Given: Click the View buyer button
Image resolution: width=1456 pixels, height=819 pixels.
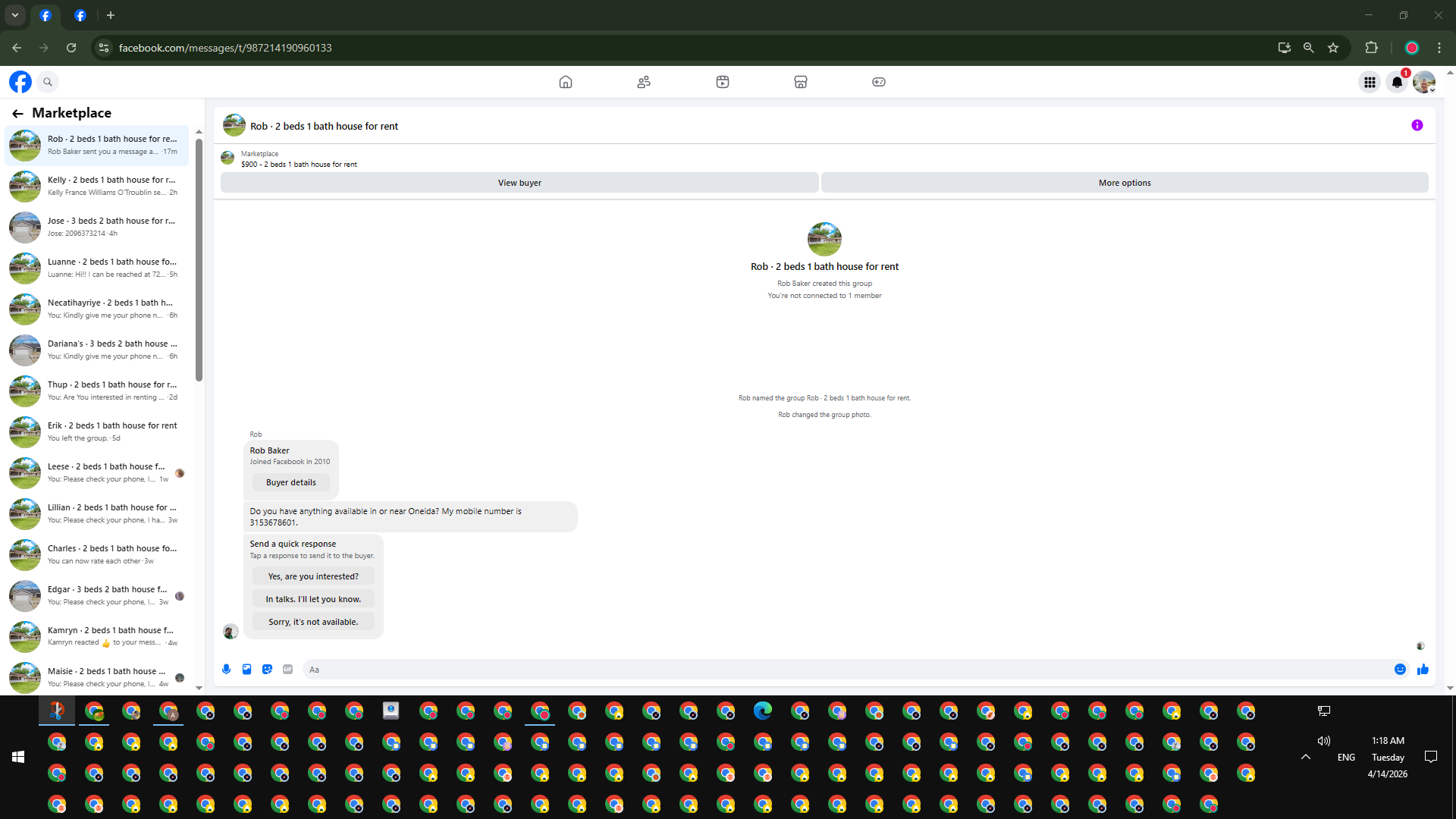Looking at the screenshot, I should pos(519,183).
